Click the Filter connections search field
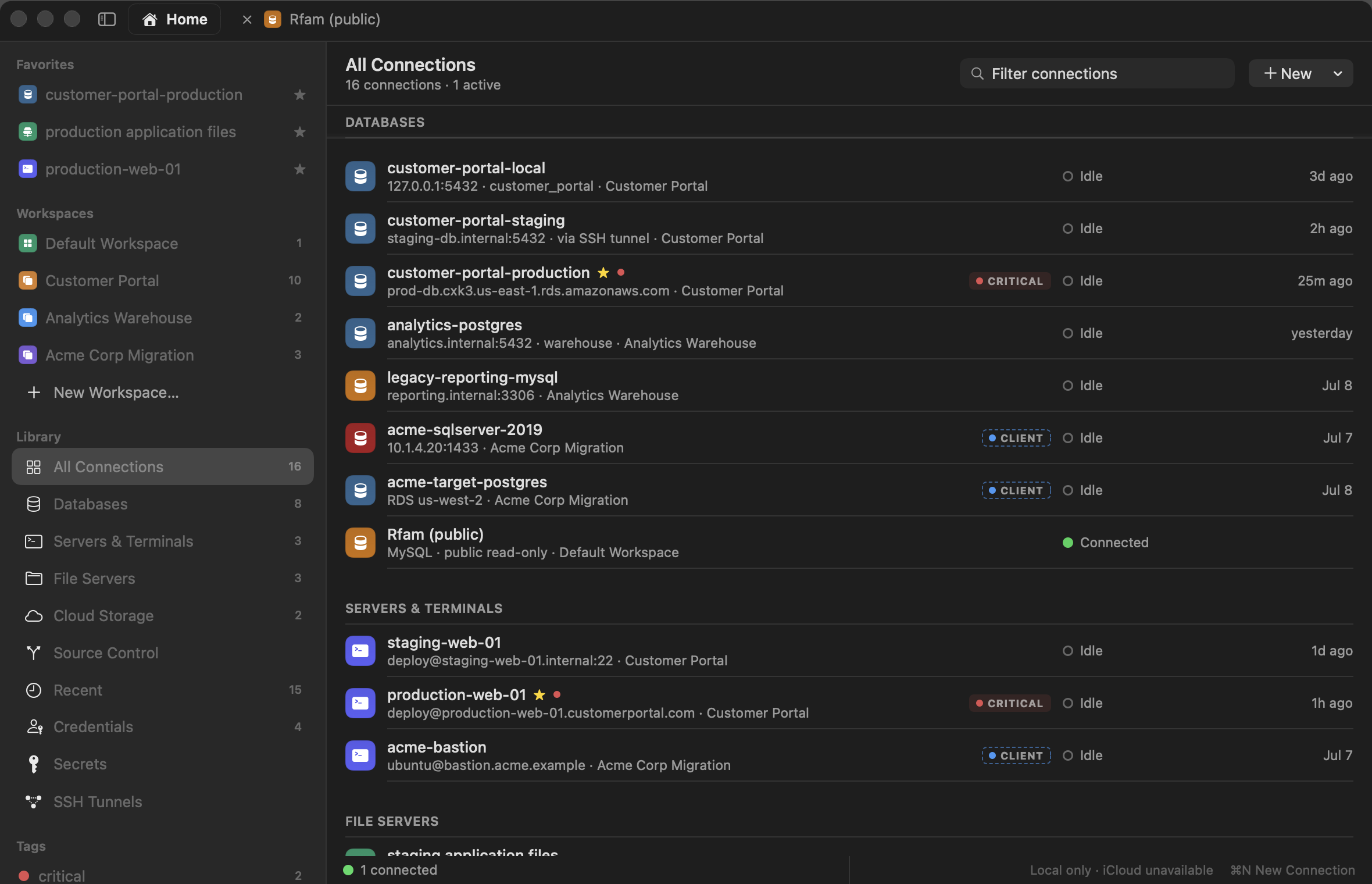 pos(1097,74)
